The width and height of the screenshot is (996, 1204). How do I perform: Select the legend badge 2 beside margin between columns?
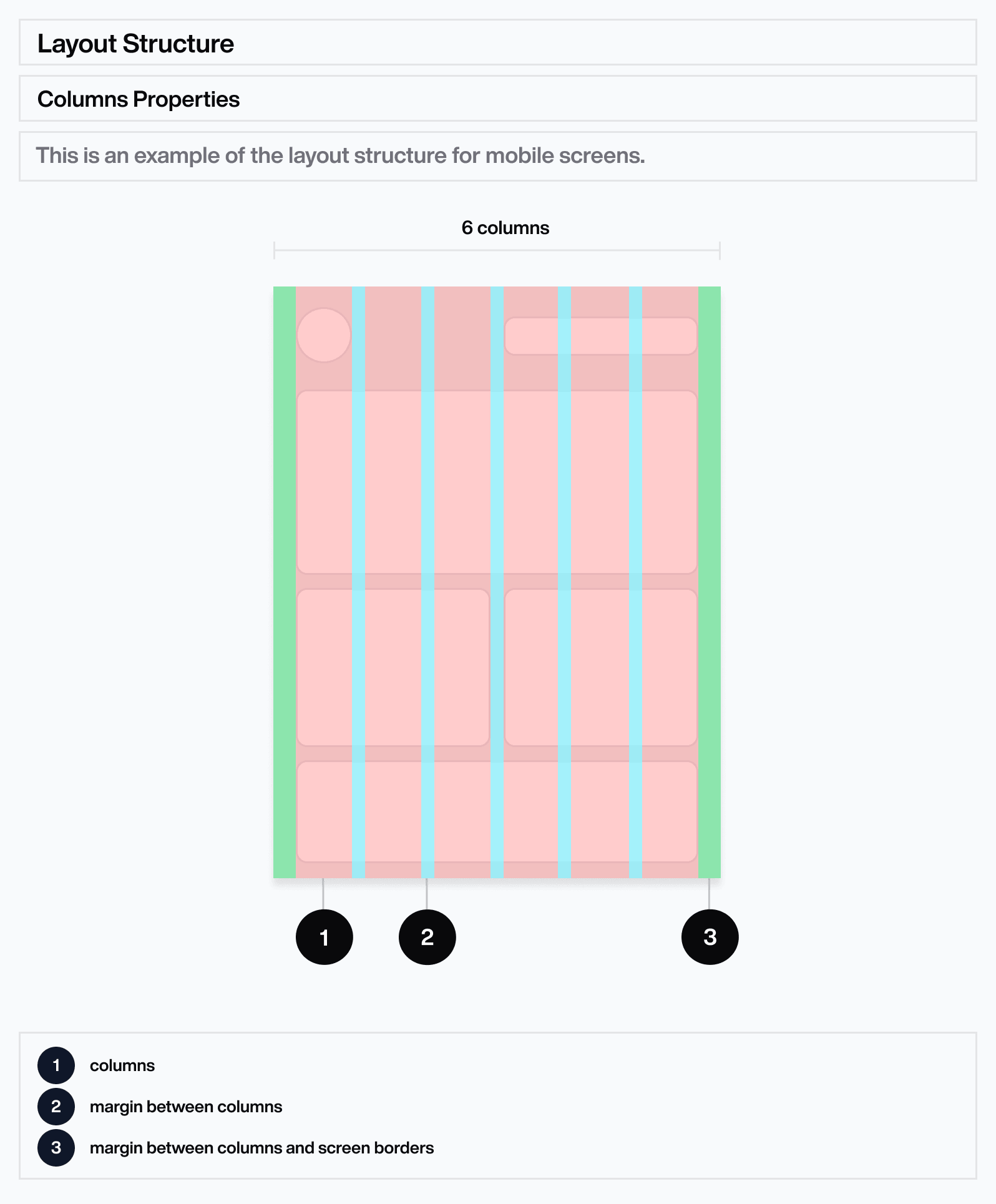(56, 1106)
